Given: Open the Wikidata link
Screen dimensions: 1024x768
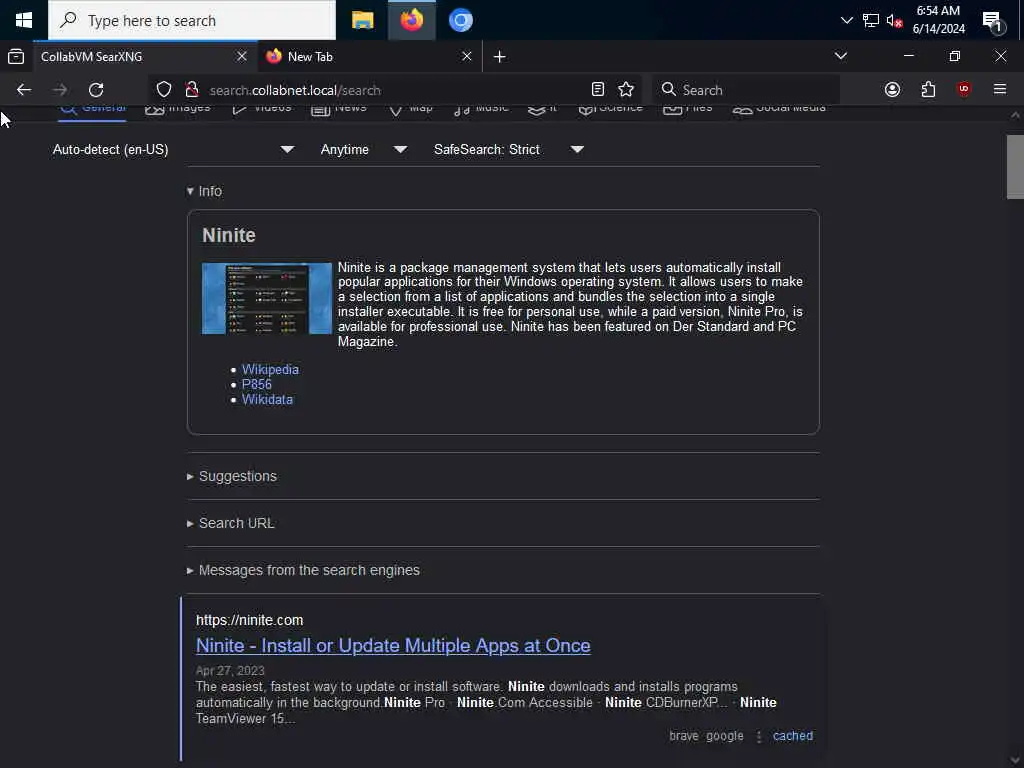Looking at the screenshot, I should pos(267,400).
